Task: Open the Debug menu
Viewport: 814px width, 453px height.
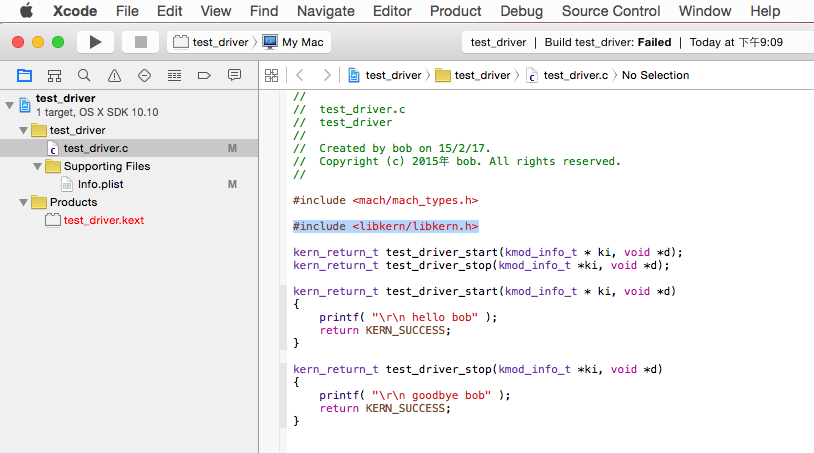Action: tap(521, 11)
